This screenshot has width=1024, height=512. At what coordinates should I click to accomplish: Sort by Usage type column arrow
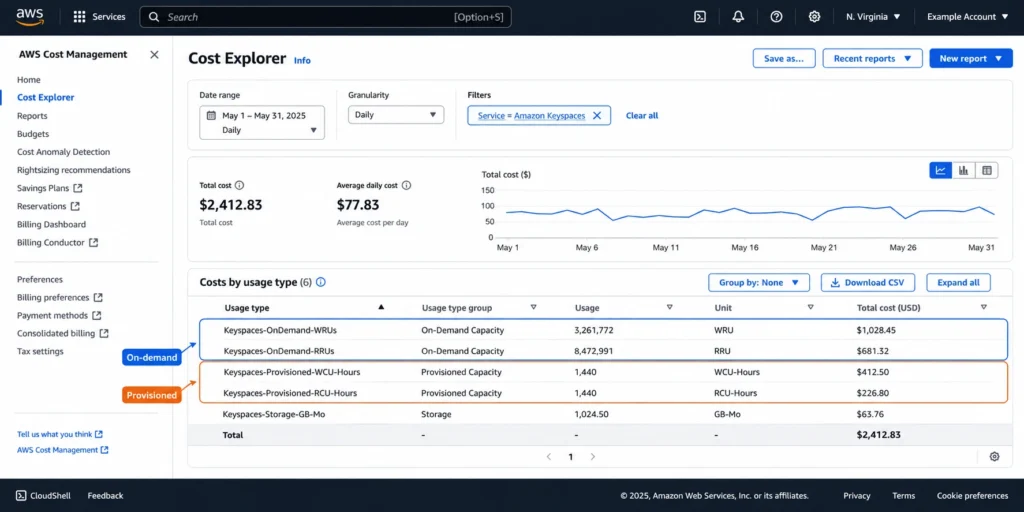(x=381, y=307)
